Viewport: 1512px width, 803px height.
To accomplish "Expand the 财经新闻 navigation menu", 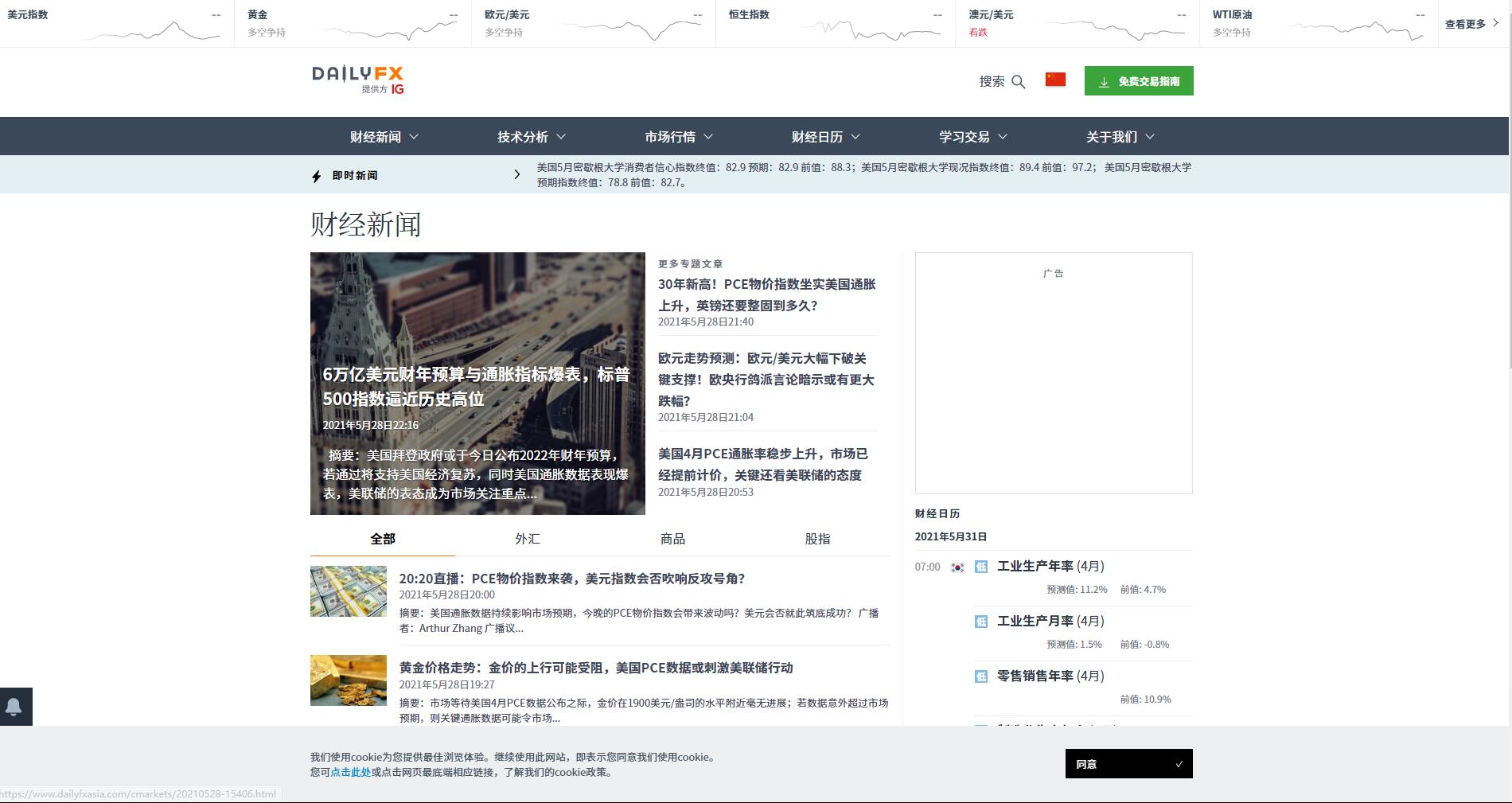I will point(384,137).
